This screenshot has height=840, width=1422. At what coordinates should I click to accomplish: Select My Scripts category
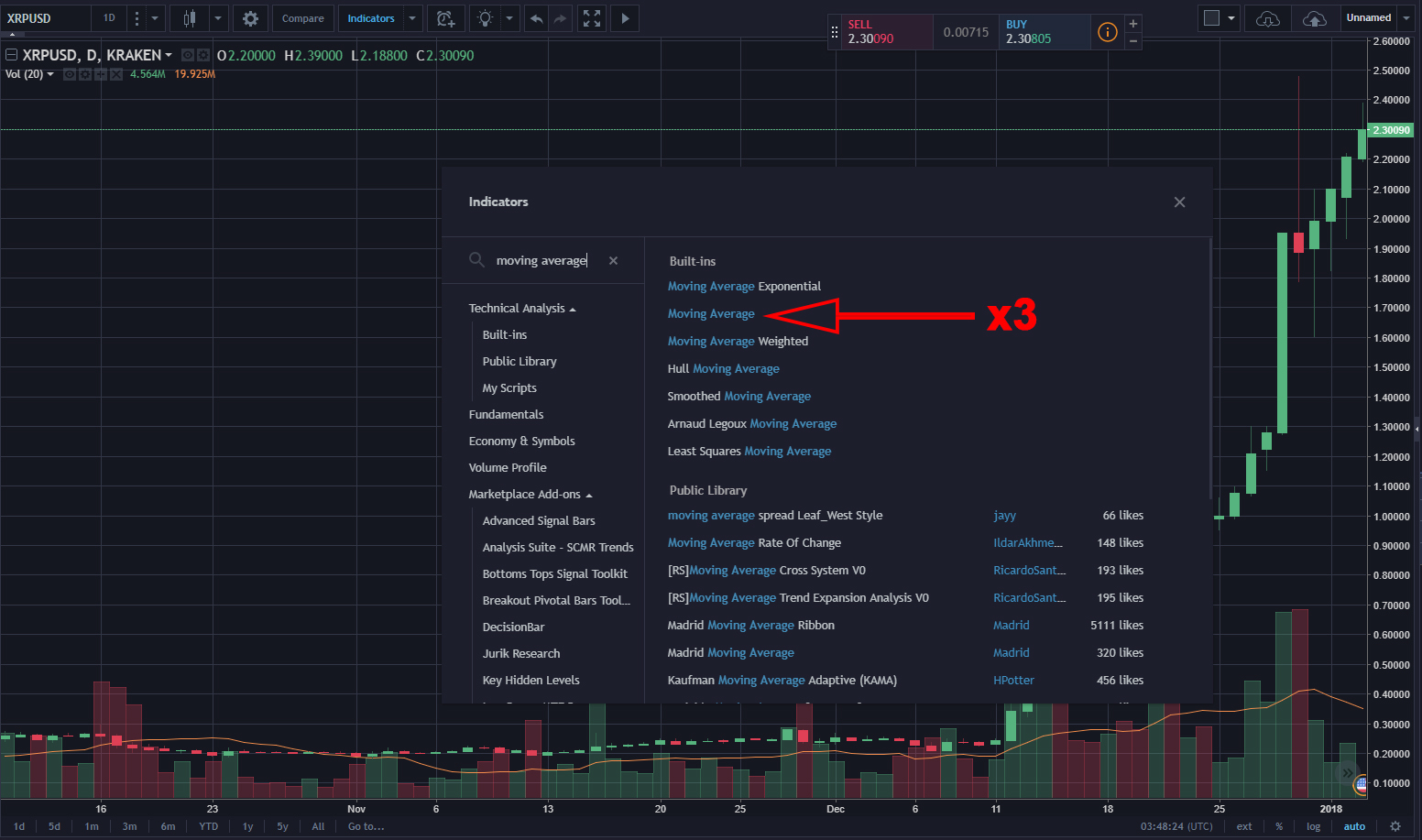coord(509,388)
